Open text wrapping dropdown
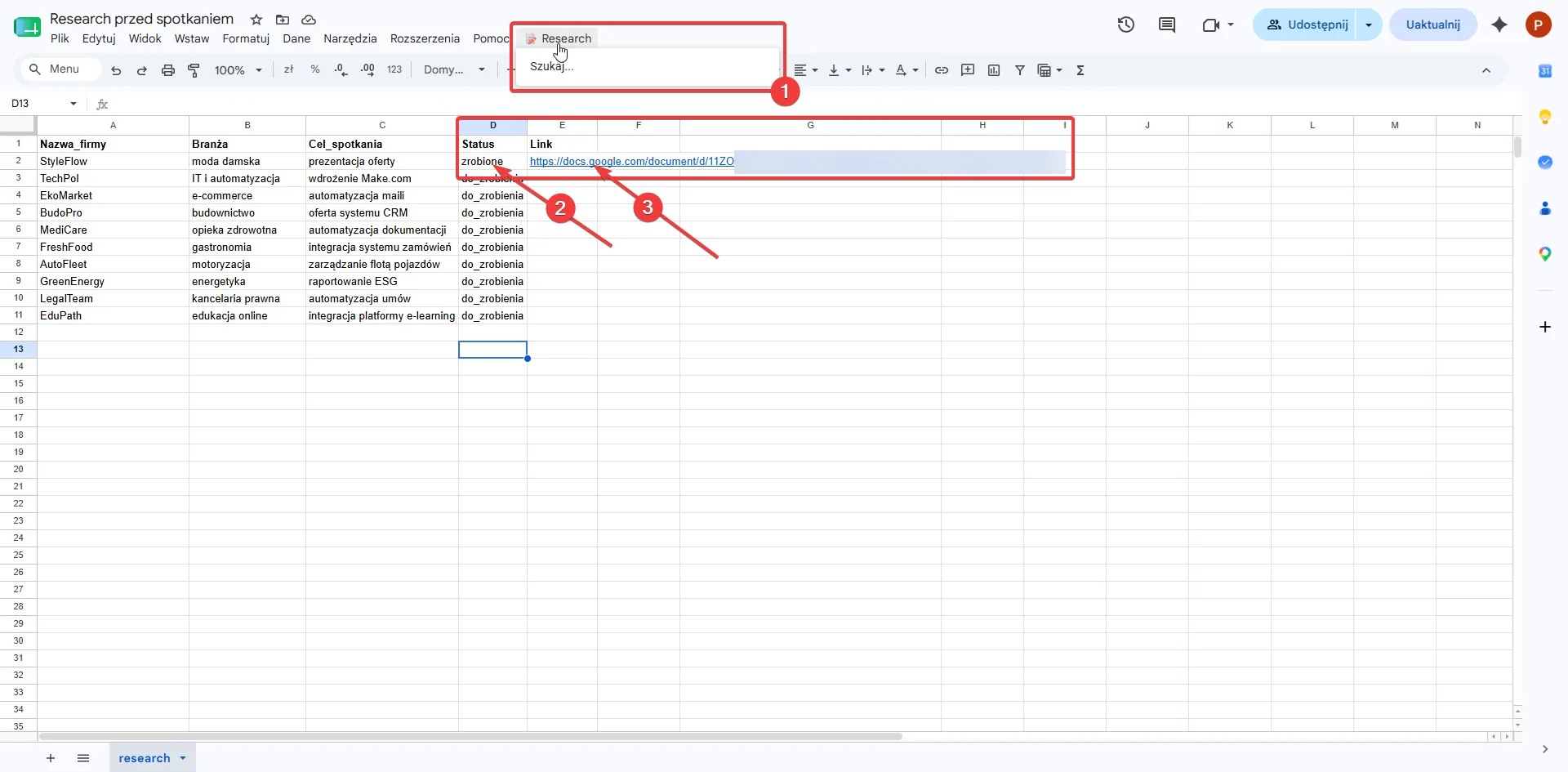The image size is (1568, 772). pyautogui.click(x=873, y=70)
